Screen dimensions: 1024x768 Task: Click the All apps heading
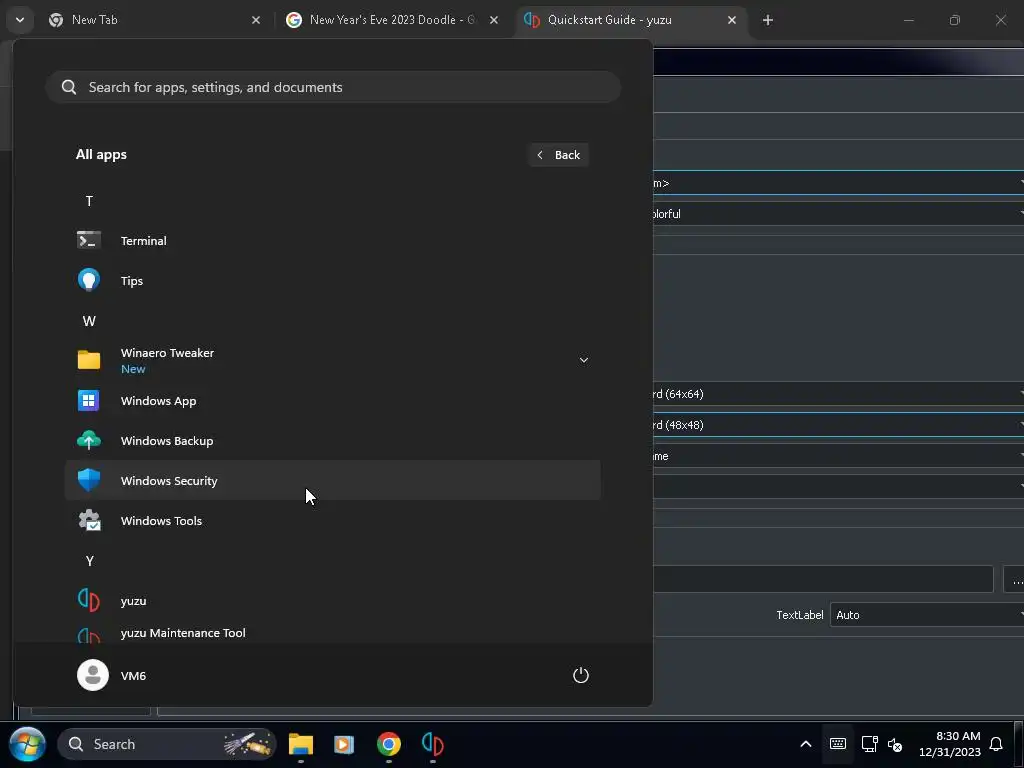tap(101, 154)
